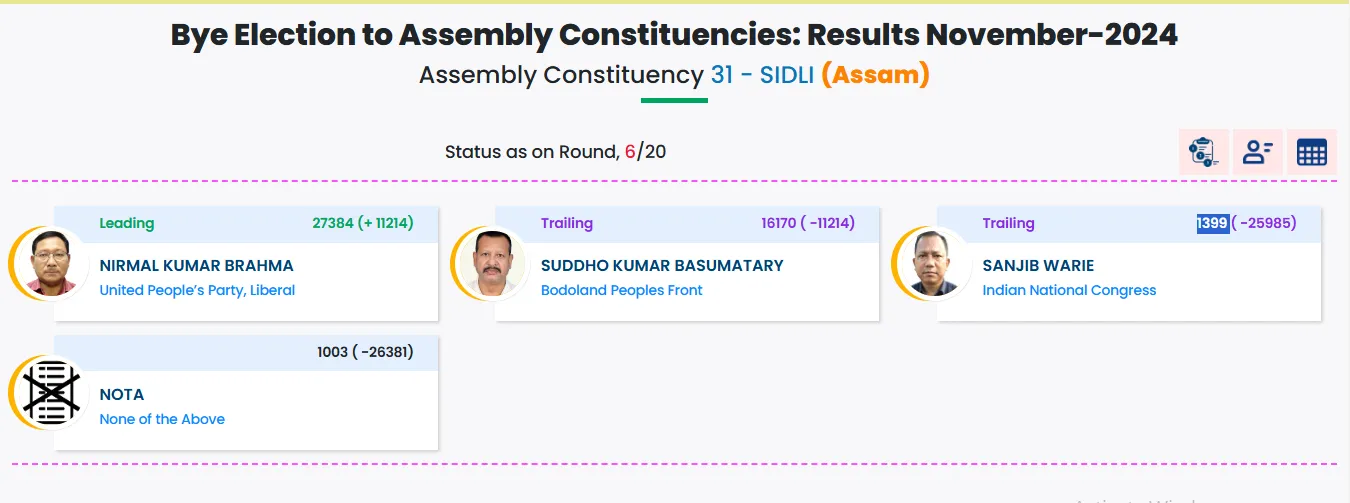Click the 27384 (+ 11214) vote tally

pos(363,223)
